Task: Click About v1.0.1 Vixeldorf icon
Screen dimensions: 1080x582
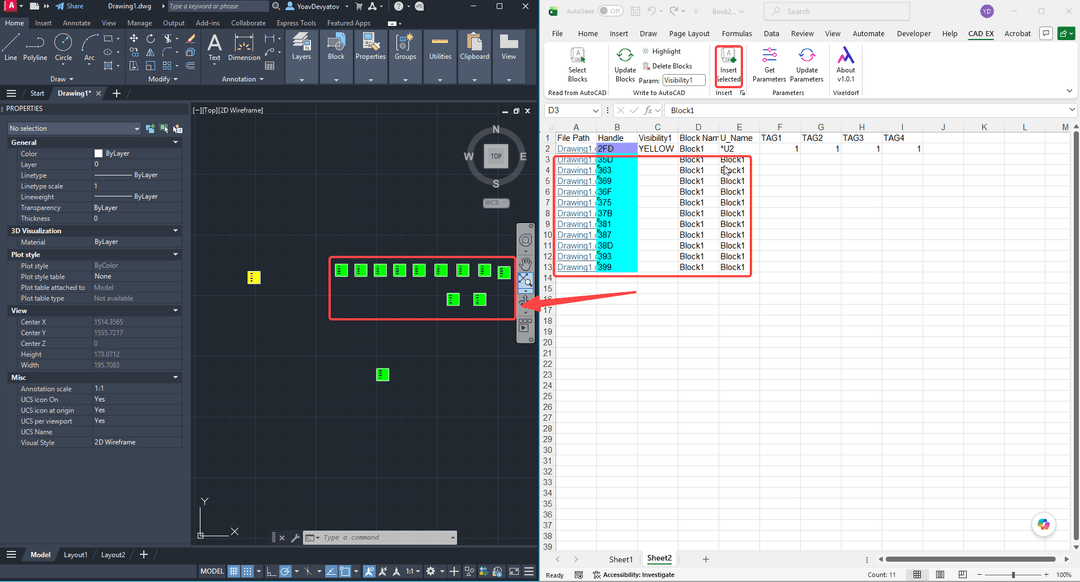Action: pos(846,65)
